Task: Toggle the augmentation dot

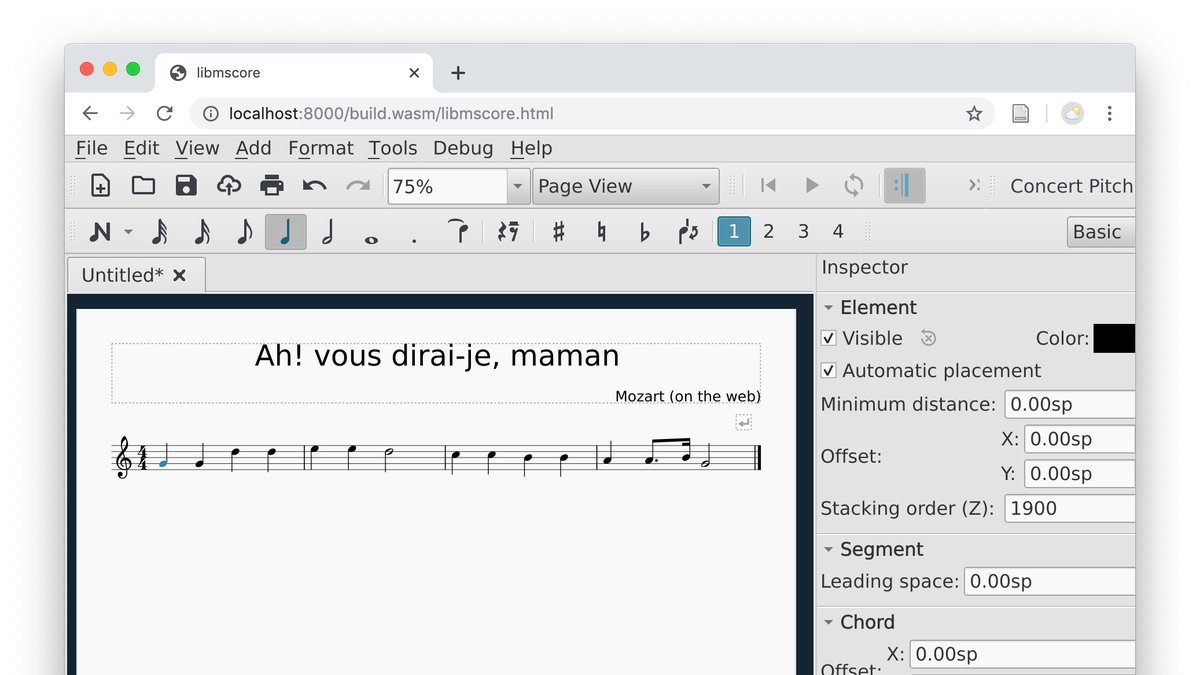Action: click(414, 240)
